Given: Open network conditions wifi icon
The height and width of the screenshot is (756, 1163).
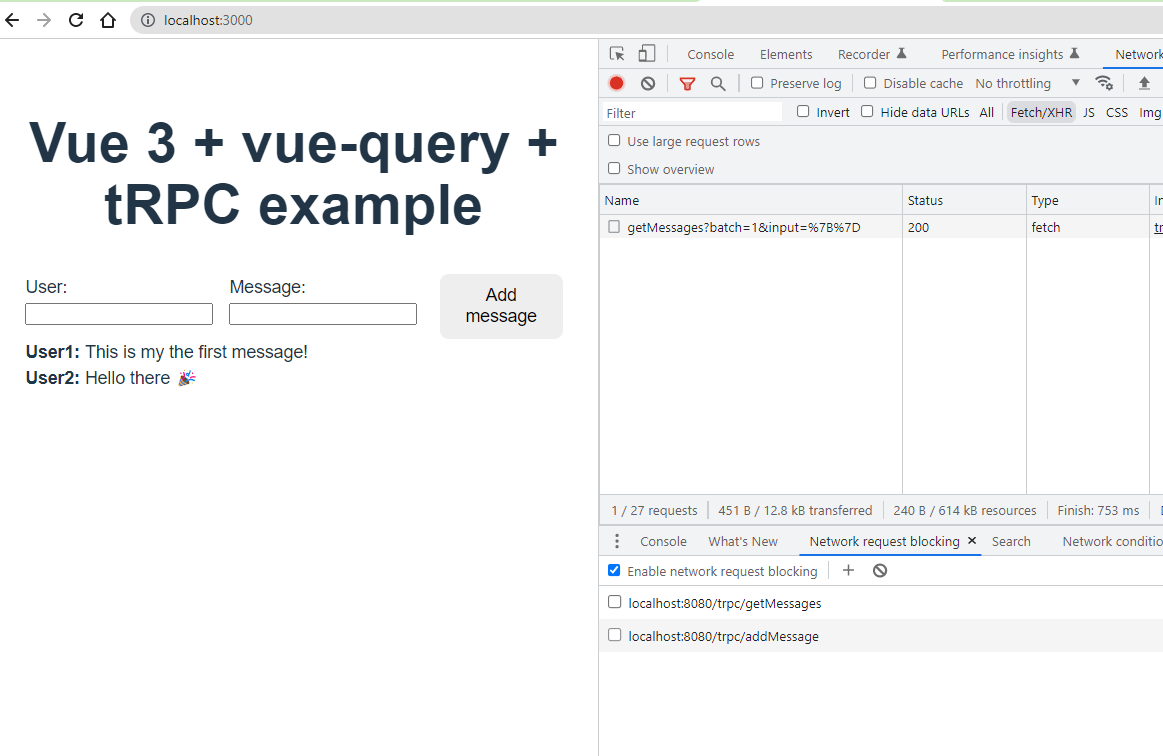Looking at the screenshot, I should coord(1104,83).
